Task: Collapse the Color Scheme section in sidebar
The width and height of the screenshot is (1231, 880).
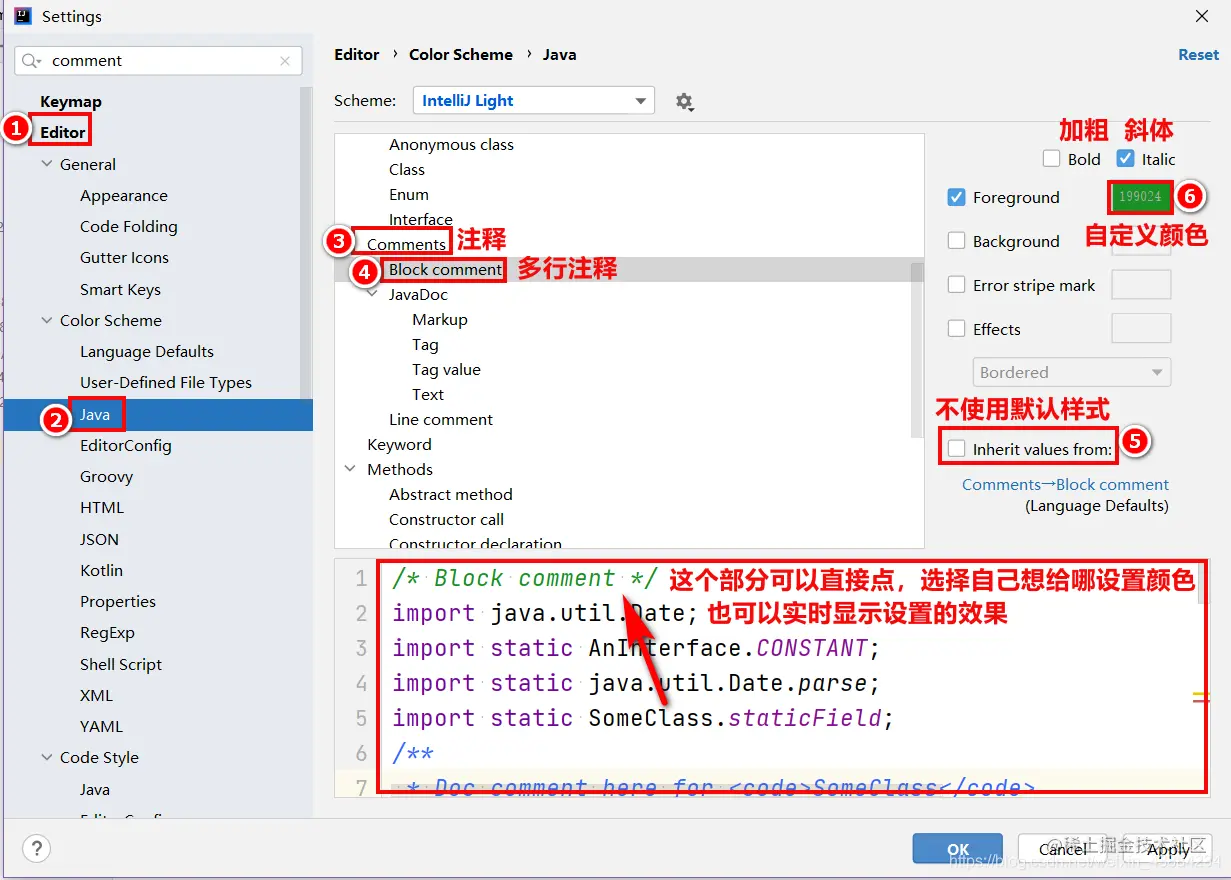Action: coord(47,320)
